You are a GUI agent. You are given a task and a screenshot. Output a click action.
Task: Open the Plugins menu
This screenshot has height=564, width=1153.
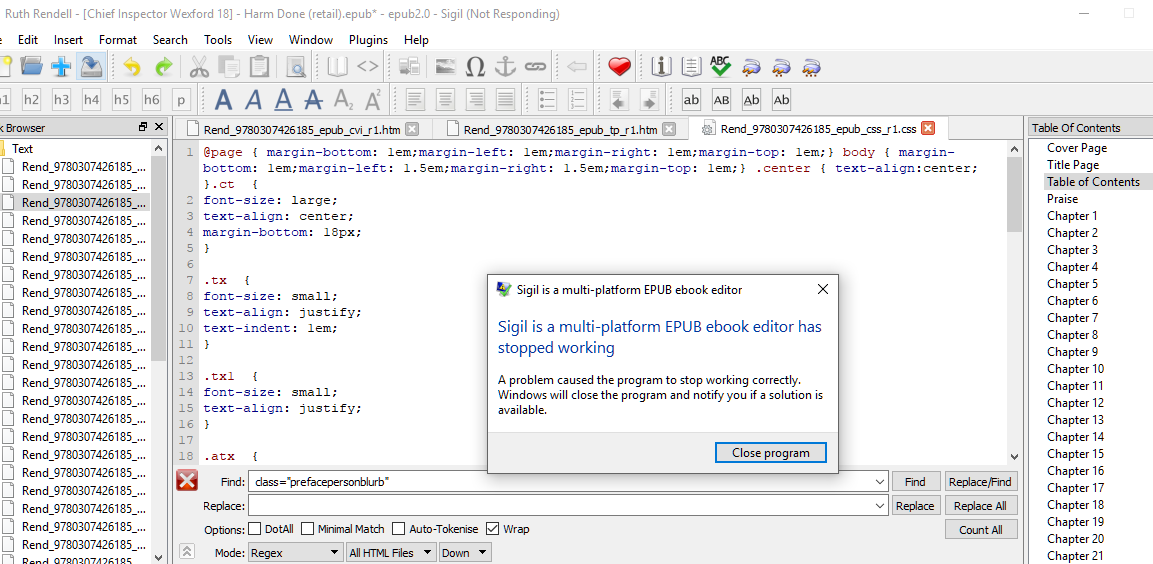(368, 40)
